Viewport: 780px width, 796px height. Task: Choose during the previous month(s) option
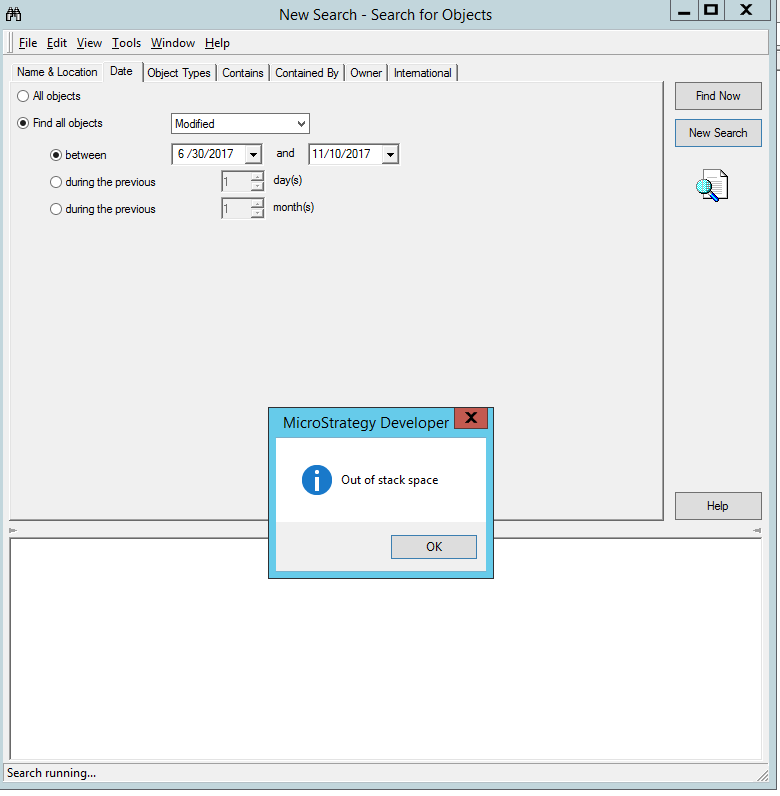point(56,209)
